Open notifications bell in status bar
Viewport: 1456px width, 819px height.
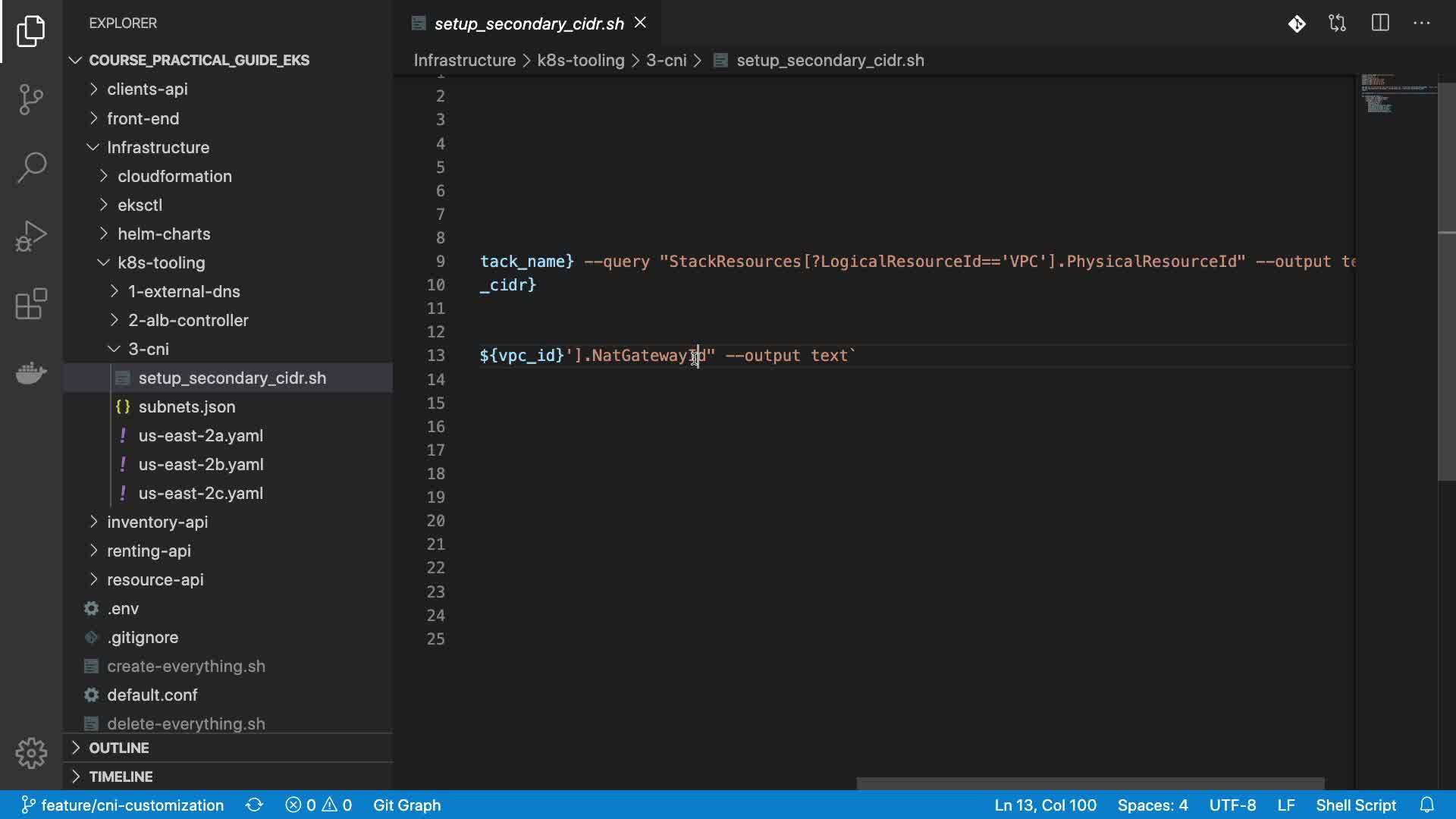[x=1427, y=805]
